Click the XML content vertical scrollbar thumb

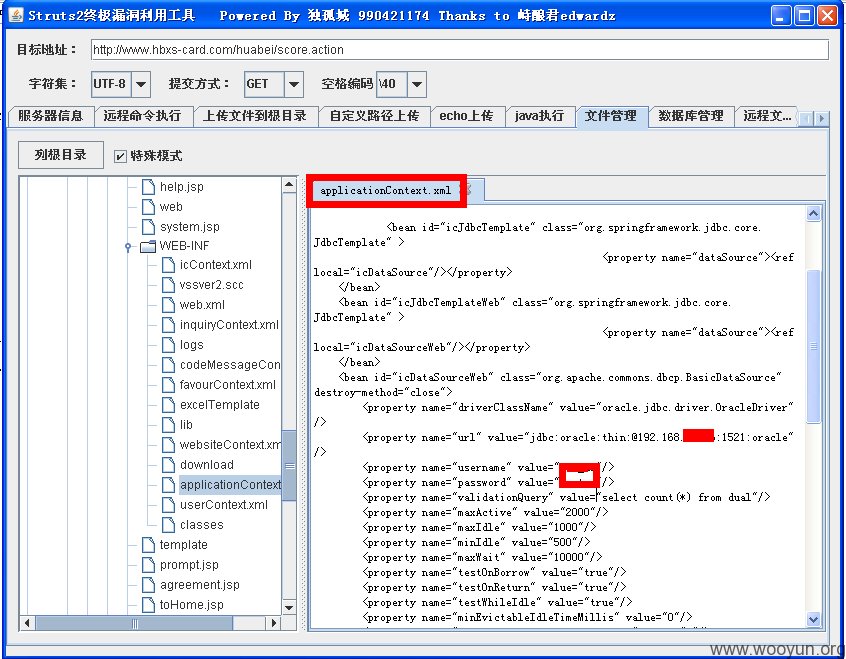pyautogui.click(x=814, y=347)
